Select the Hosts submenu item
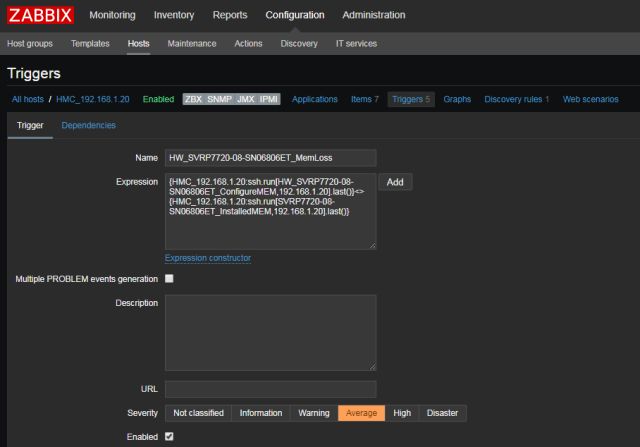 [138, 44]
